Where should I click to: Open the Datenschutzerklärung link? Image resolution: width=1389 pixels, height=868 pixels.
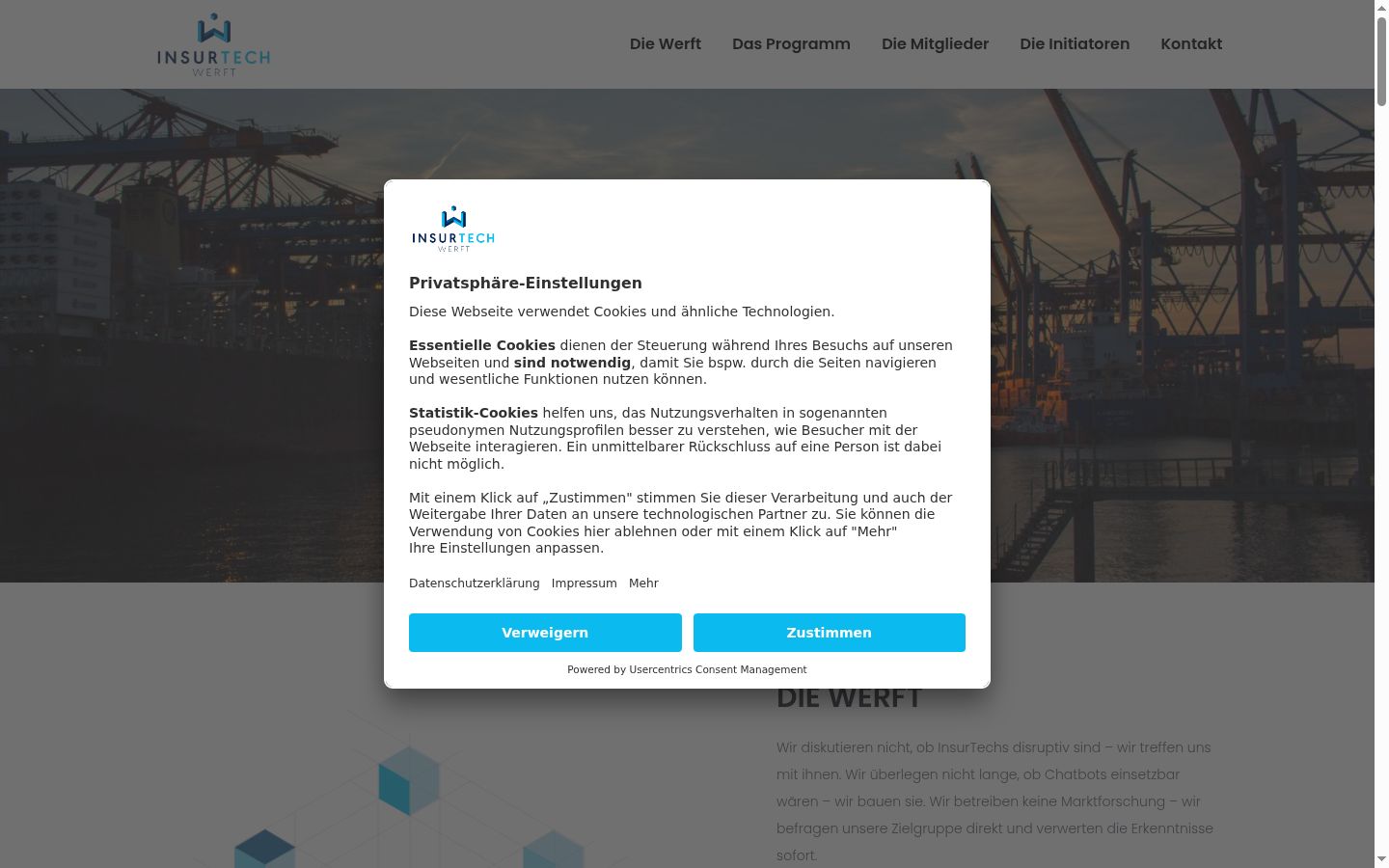(475, 583)
